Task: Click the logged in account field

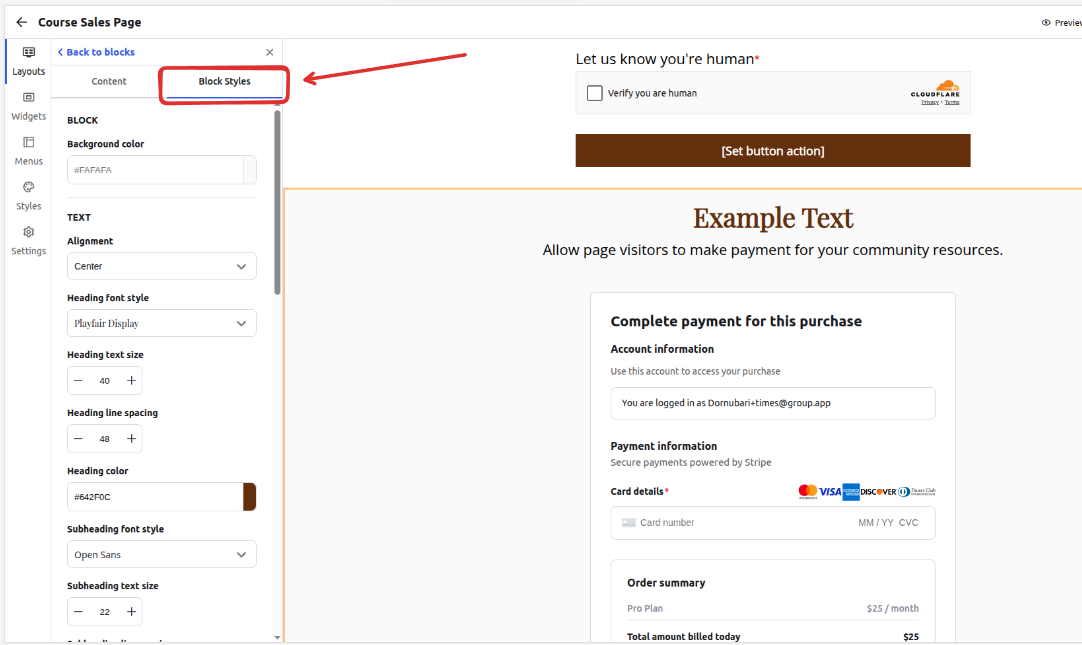Action: tap(773, 404)
